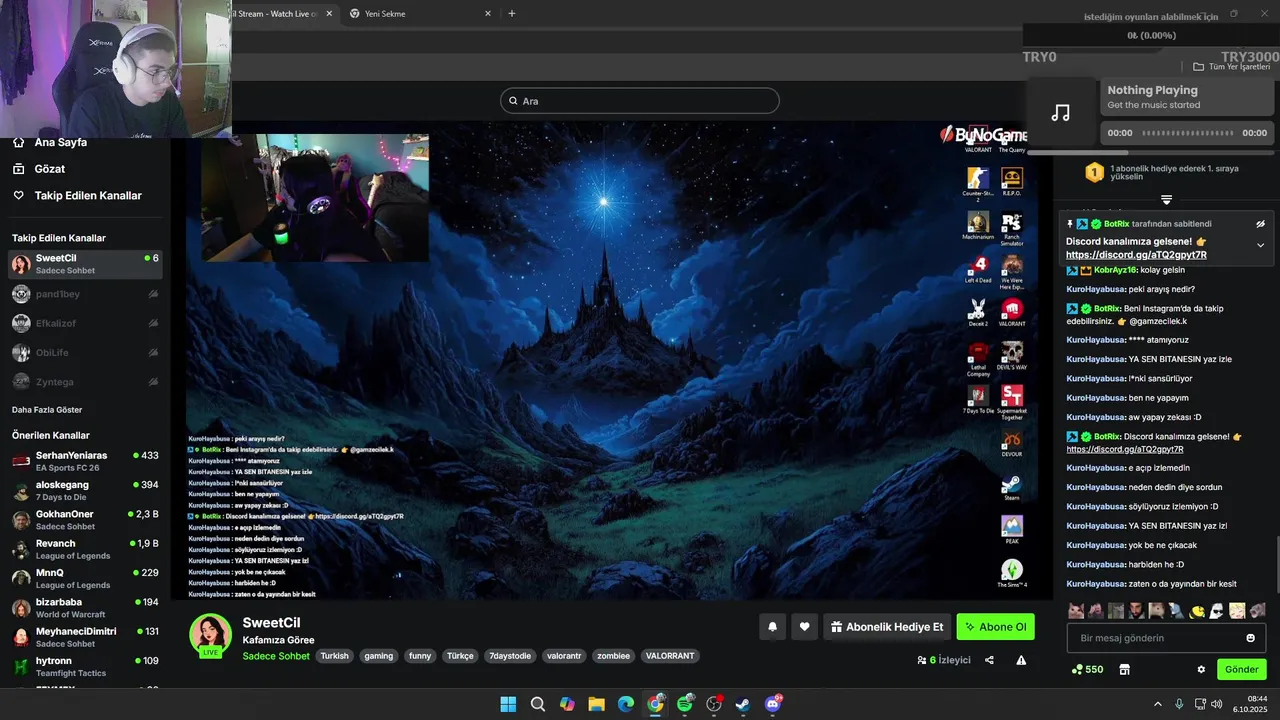
Task: Expand pinned BotRix message chevron
Action: click(x=1260, y=245)
